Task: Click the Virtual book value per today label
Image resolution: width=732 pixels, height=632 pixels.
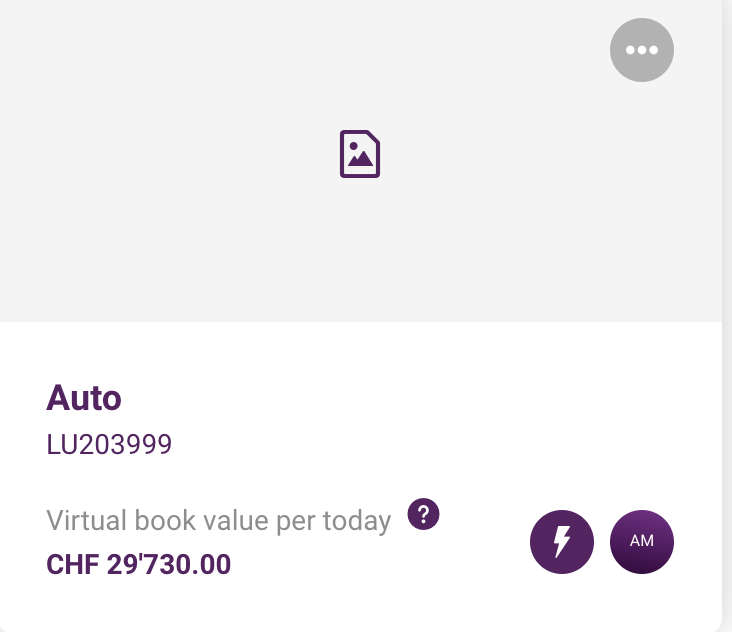Action: point(218,521)
